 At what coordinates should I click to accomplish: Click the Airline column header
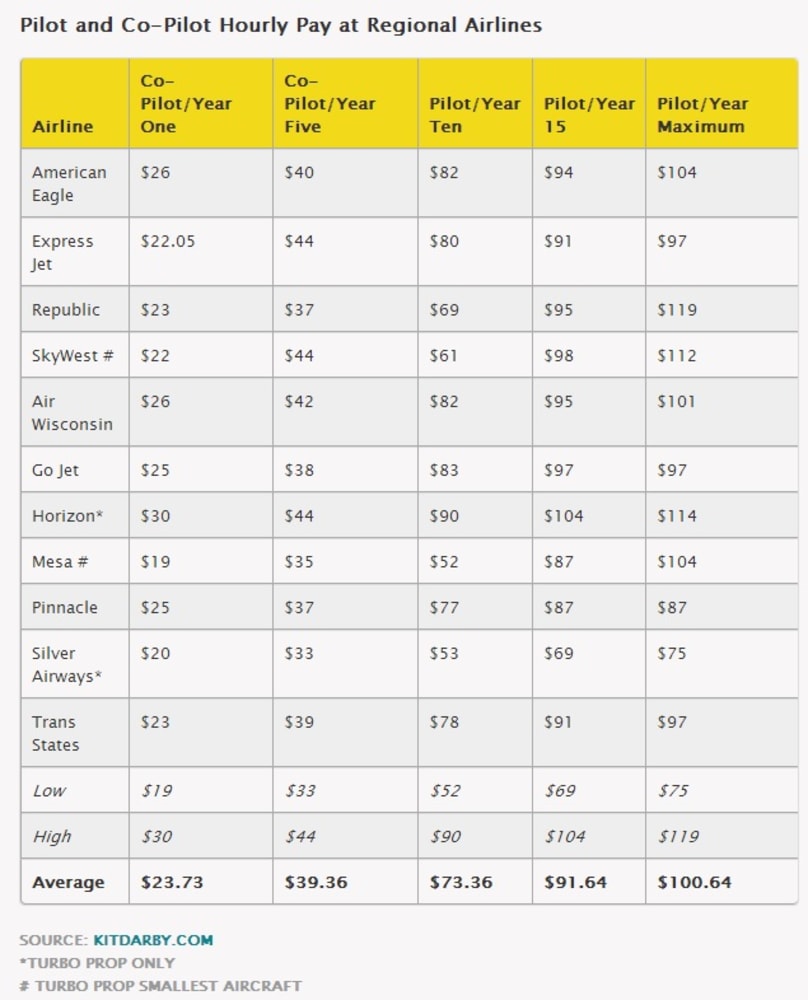coord(62,127)
